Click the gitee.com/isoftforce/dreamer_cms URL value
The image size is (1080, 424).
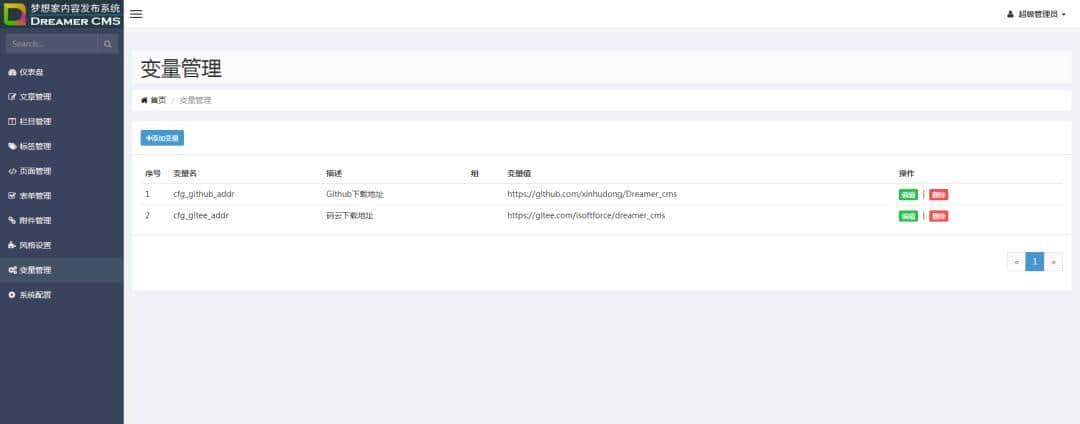[x=586, y=215]
